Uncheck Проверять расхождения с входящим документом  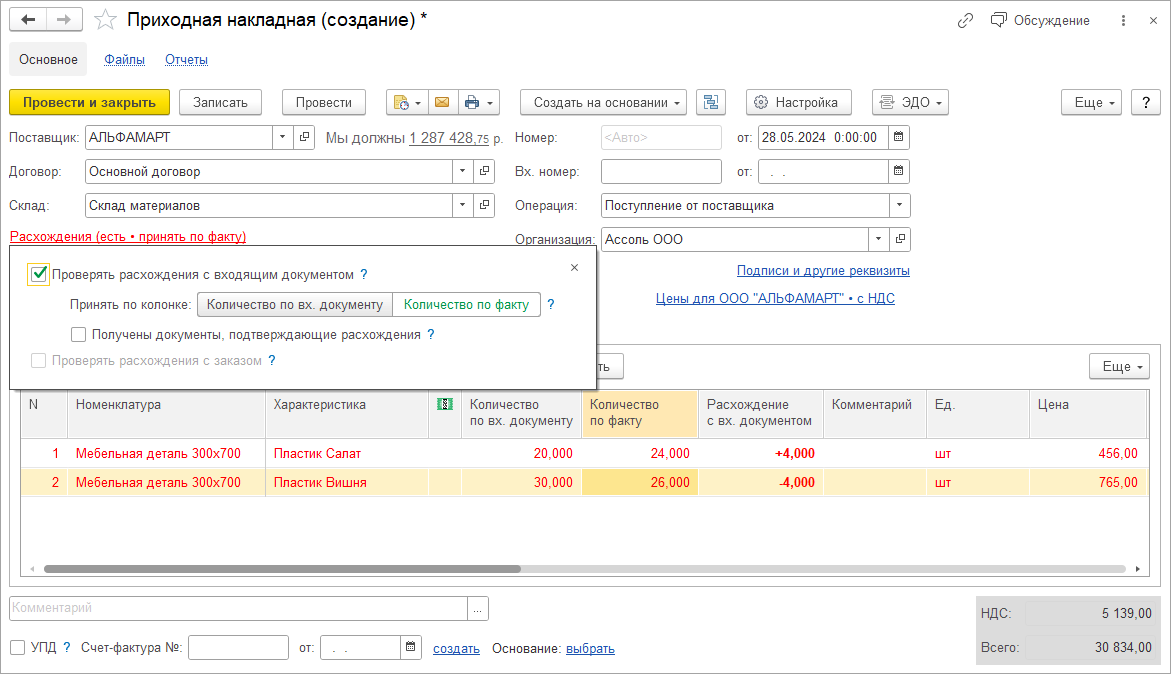click(39, 274)
